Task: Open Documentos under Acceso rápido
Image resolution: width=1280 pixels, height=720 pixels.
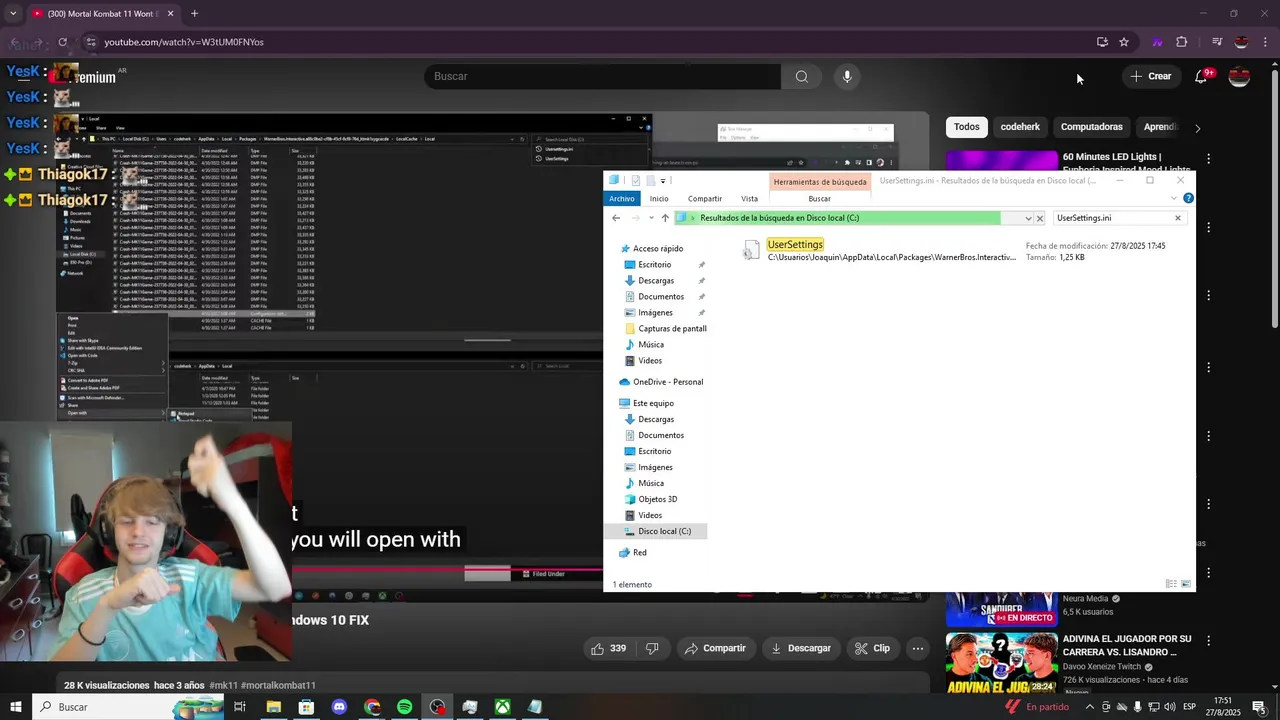Action: click(661, 297)
